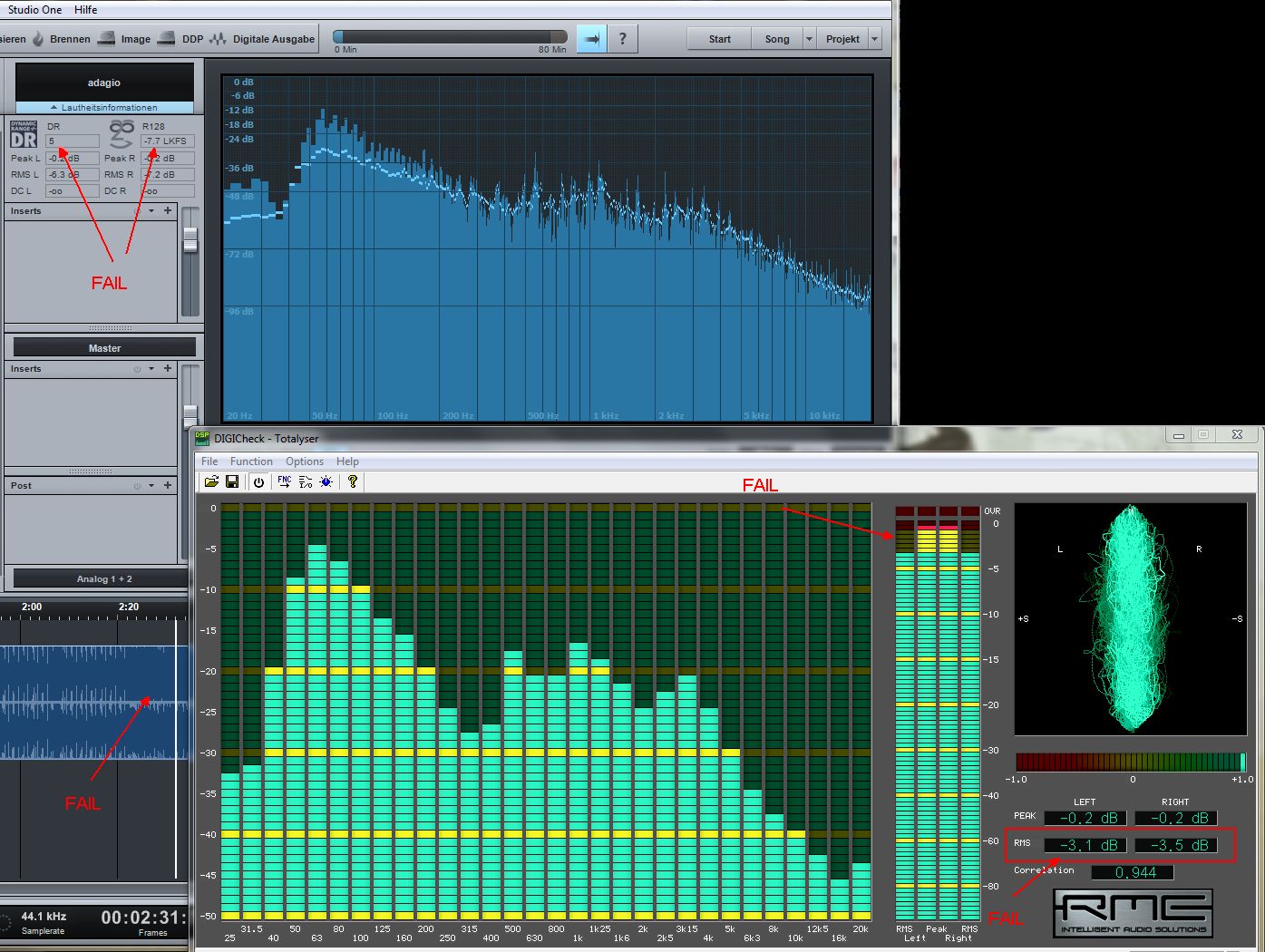Toggle Post inserts power button
Viewport: 1265px width, 952px height.
[x=137, y=486]
